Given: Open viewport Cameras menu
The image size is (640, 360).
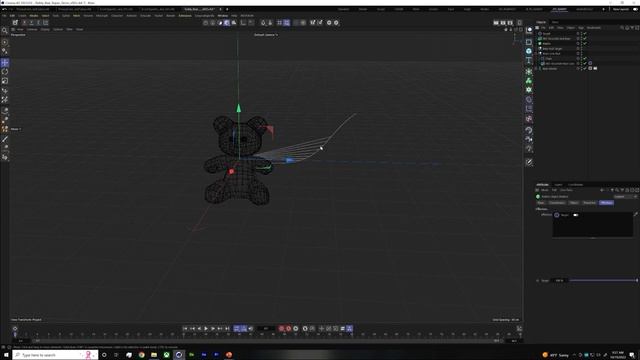Looking at the screenshot, I should pyautogui.click(x=32, y=29).
